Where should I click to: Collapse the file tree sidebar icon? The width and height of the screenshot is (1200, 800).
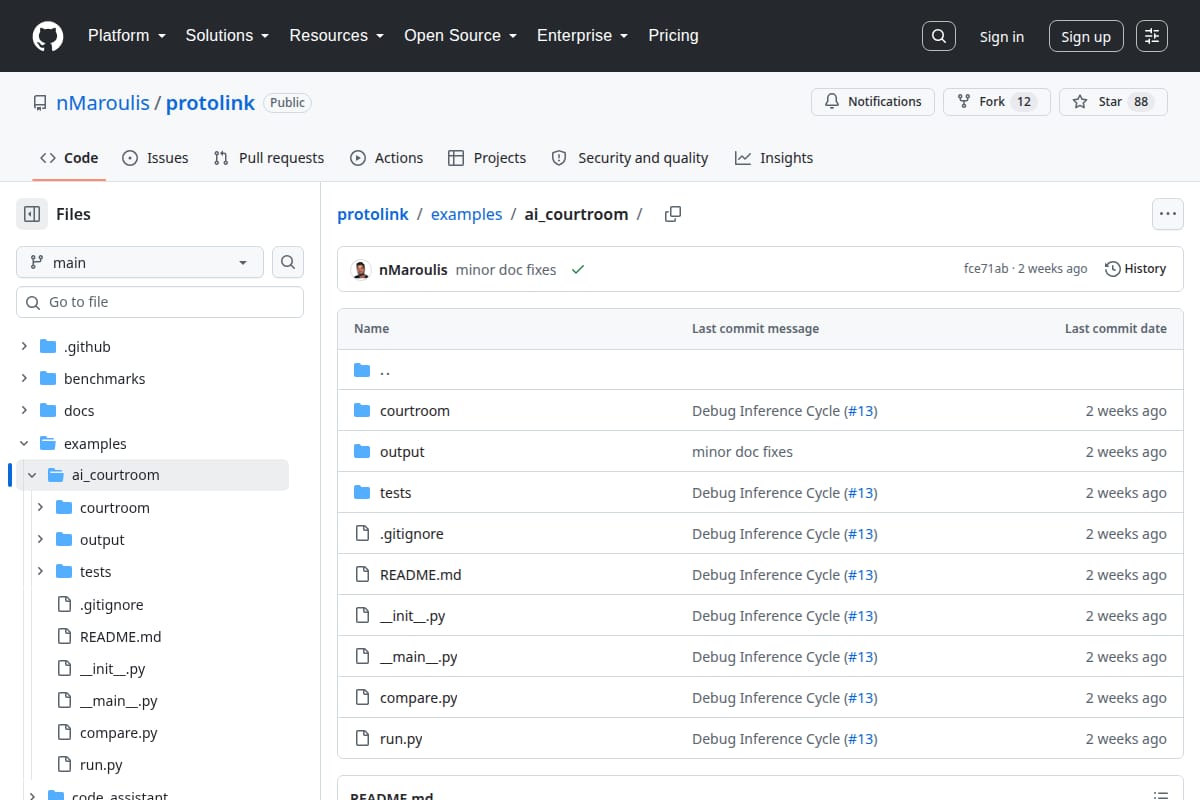[x=32, y=214]
